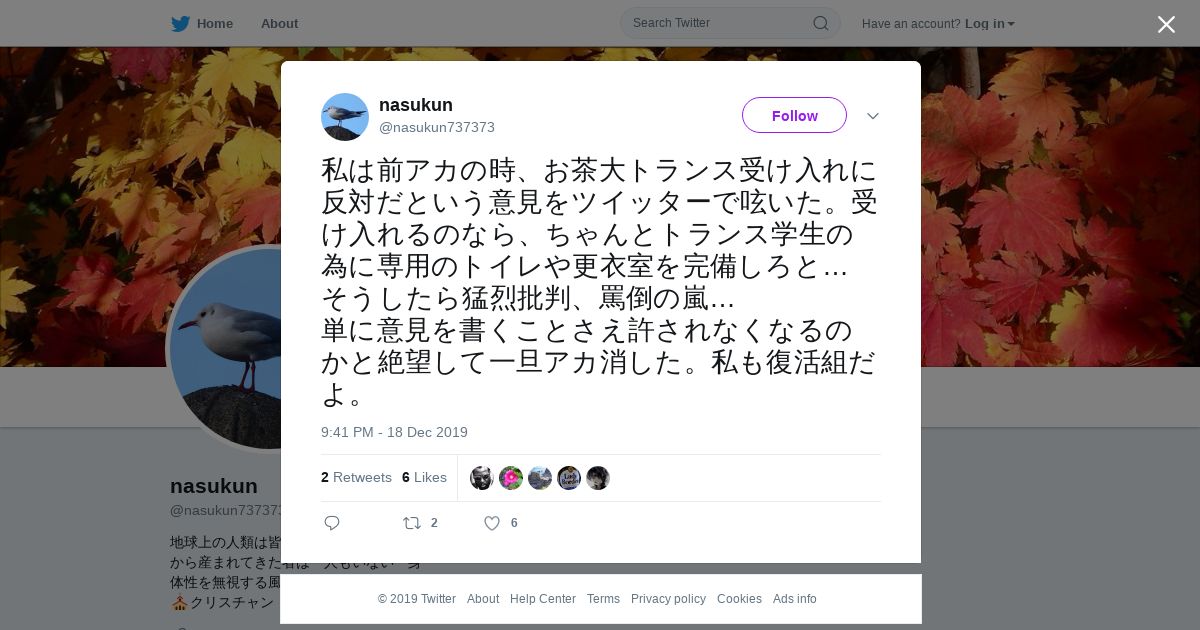Click the first liker's avatar thumbnail
Screen dimensions: 1200x630
[482, 478]
